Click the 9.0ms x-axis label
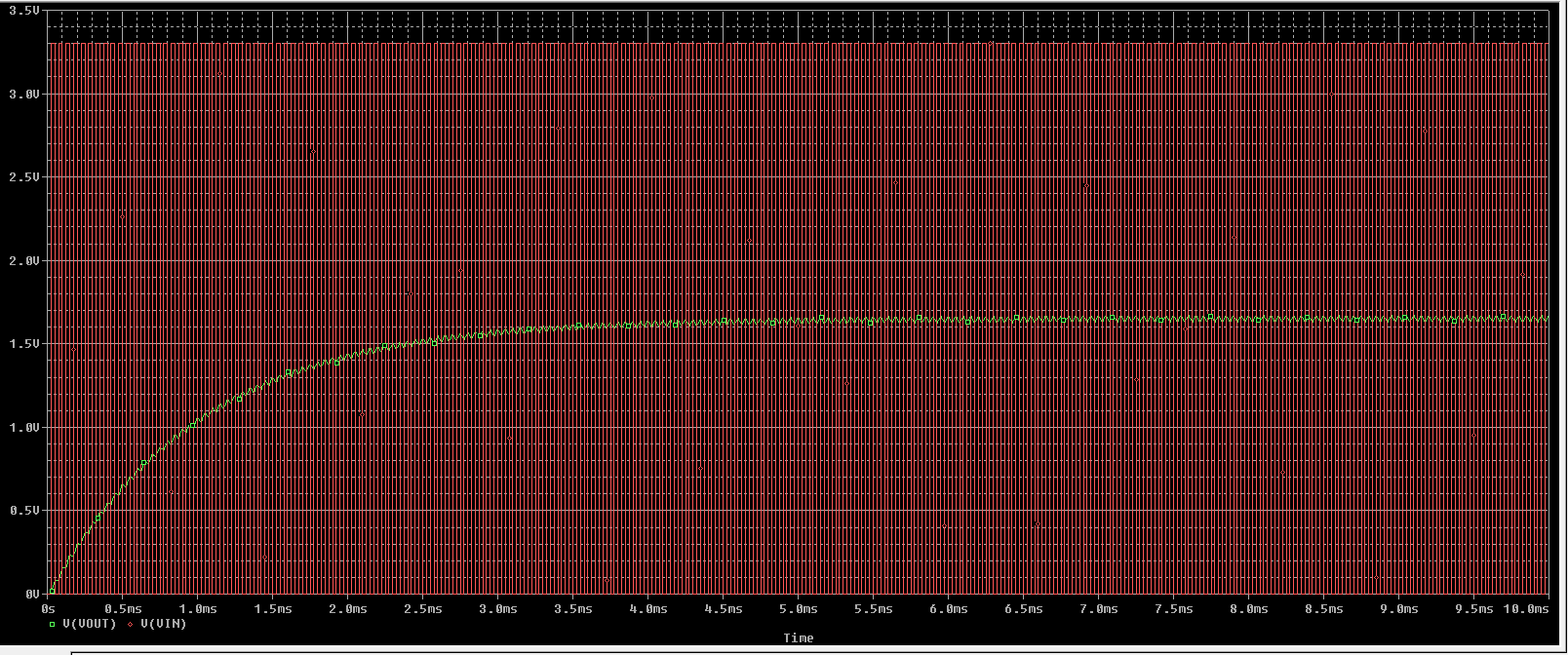Screen dimensions: 1568x655 (x=1399, y=609)
